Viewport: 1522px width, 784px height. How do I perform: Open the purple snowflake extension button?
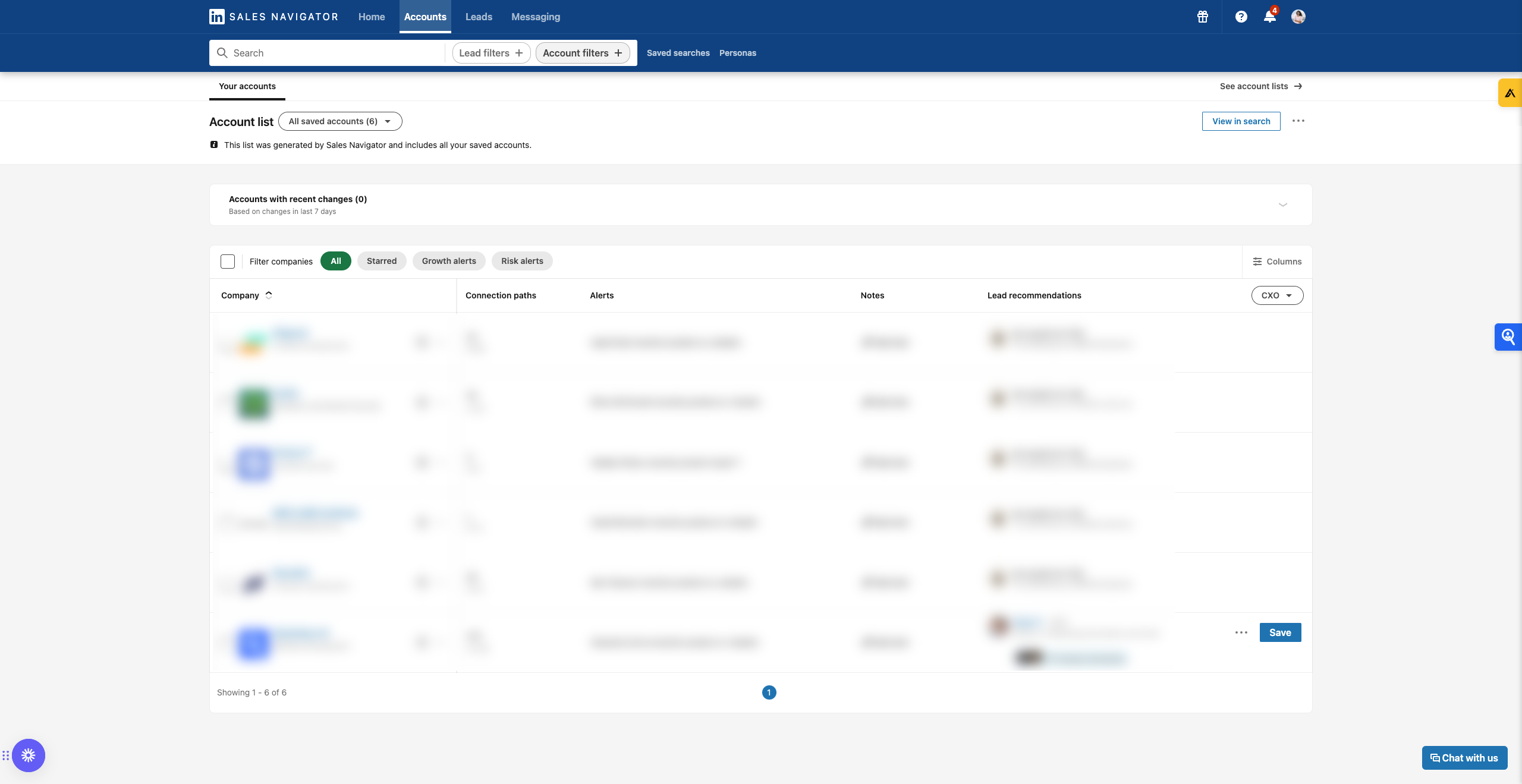(29, 755)
